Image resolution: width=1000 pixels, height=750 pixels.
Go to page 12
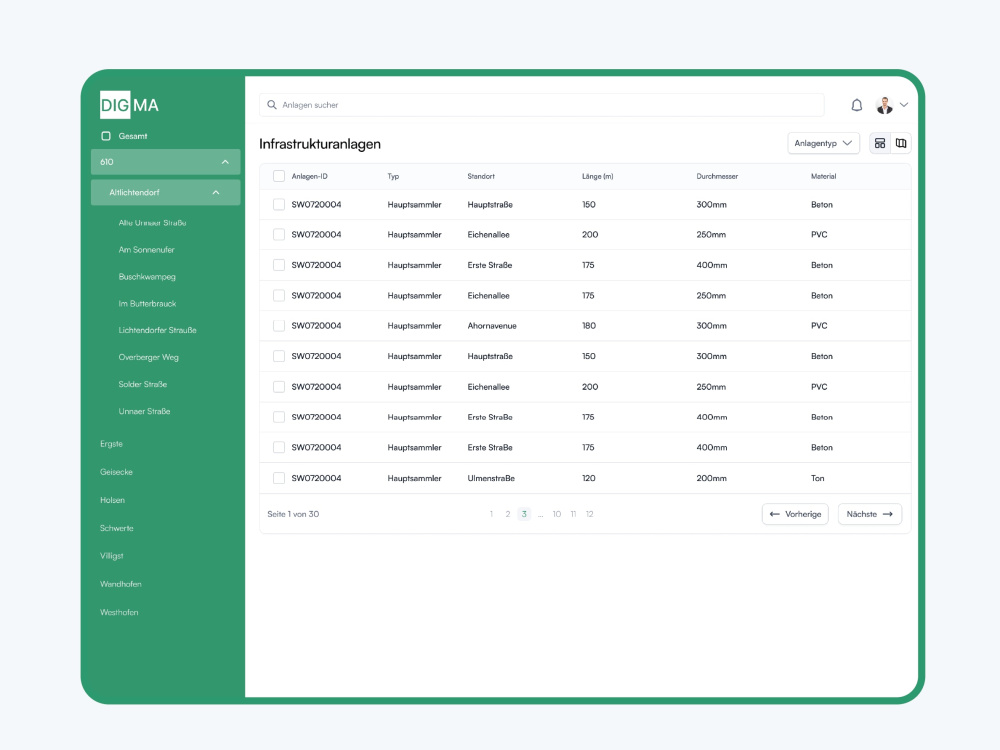point(590,514)
